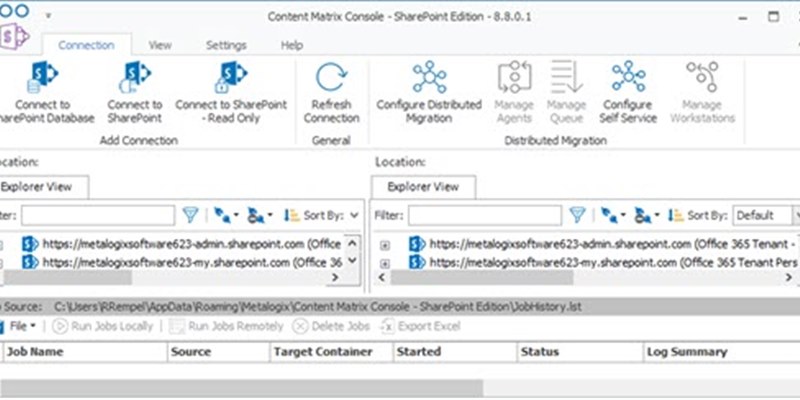This screenshot has height=400, width=800.
Task: Click left pane horizontal scrollbar right arrow
Action: tap(335, 278)
